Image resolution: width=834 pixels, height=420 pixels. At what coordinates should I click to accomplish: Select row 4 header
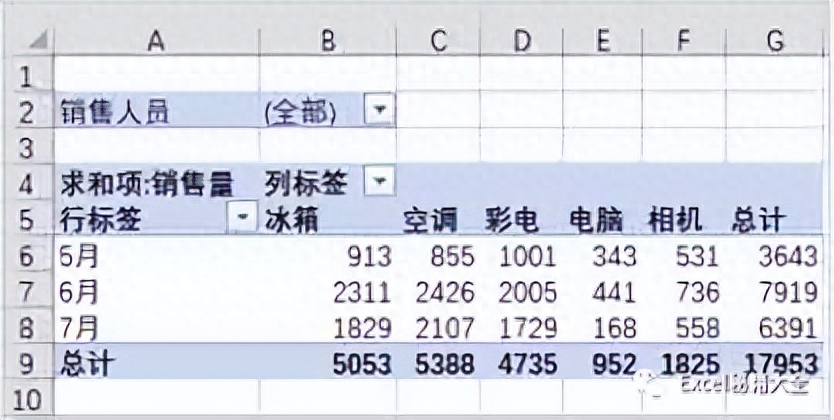click(x=27, y=183)
